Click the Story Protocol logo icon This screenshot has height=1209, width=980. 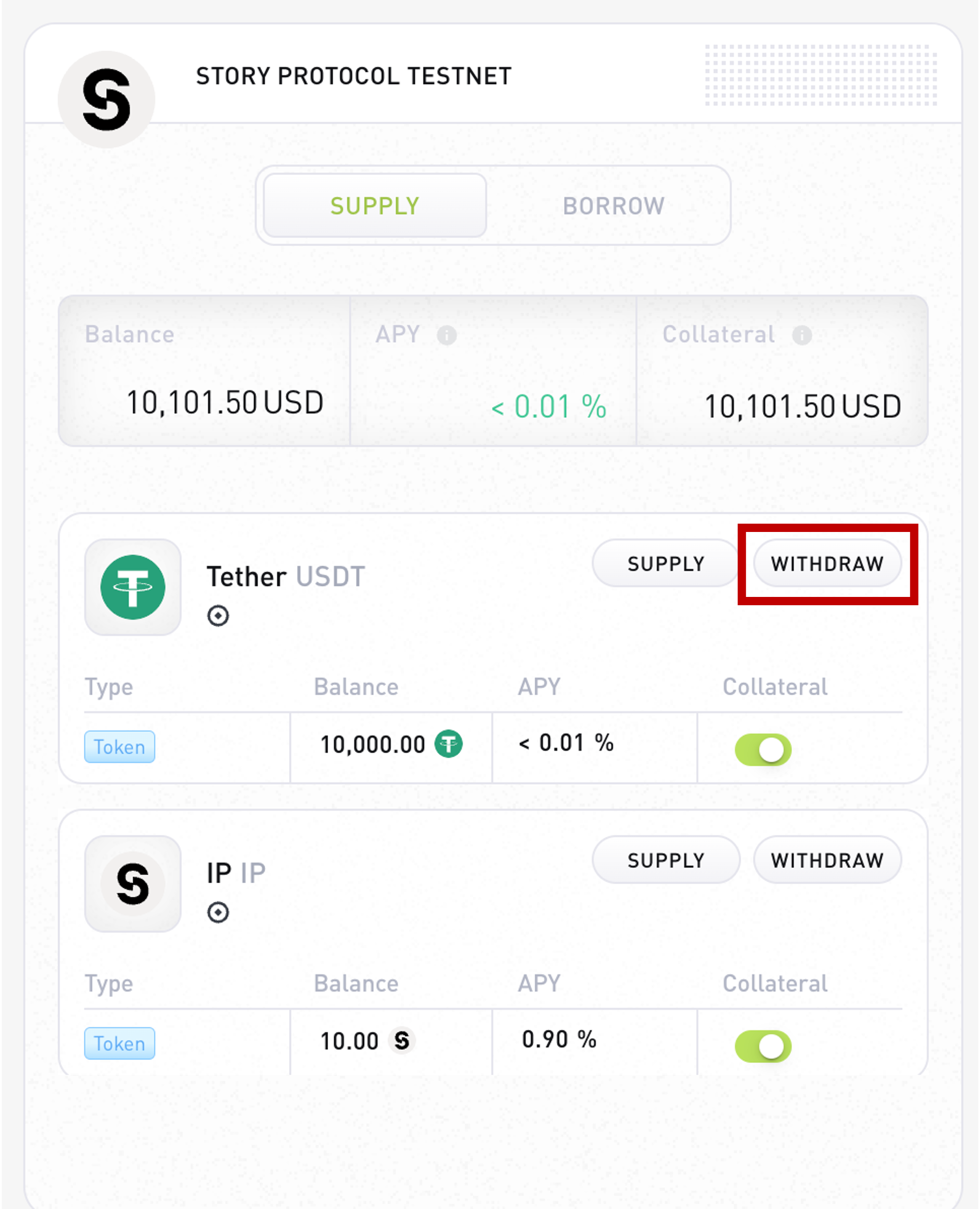(106, 99)
